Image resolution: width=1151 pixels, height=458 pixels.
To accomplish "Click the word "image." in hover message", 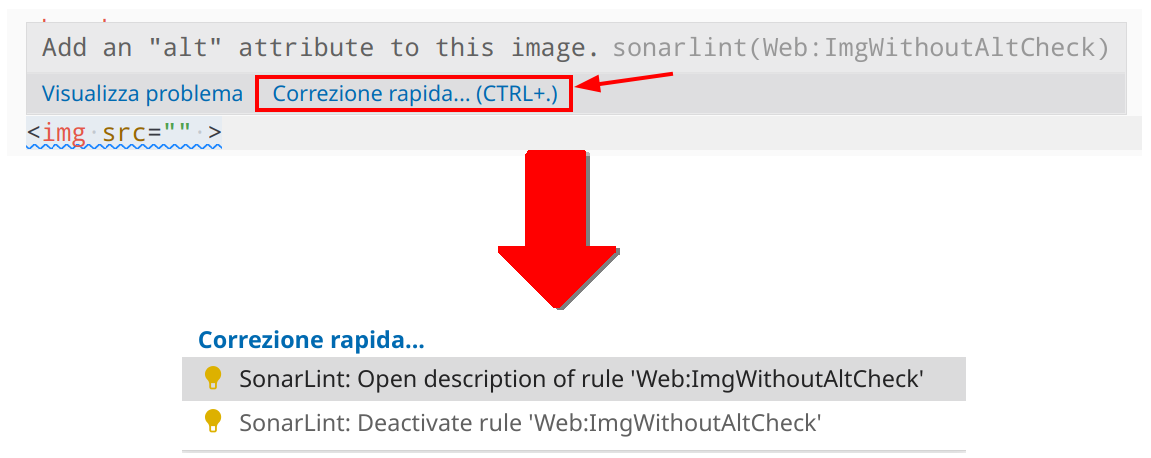I will click(x=556, y=47).
